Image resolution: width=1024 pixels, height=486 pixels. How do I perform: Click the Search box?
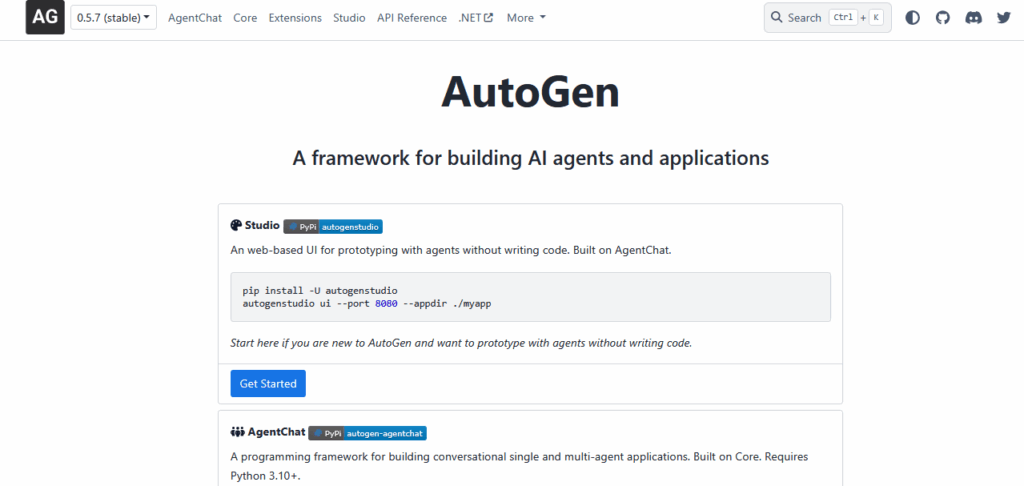tap(827, 18)
